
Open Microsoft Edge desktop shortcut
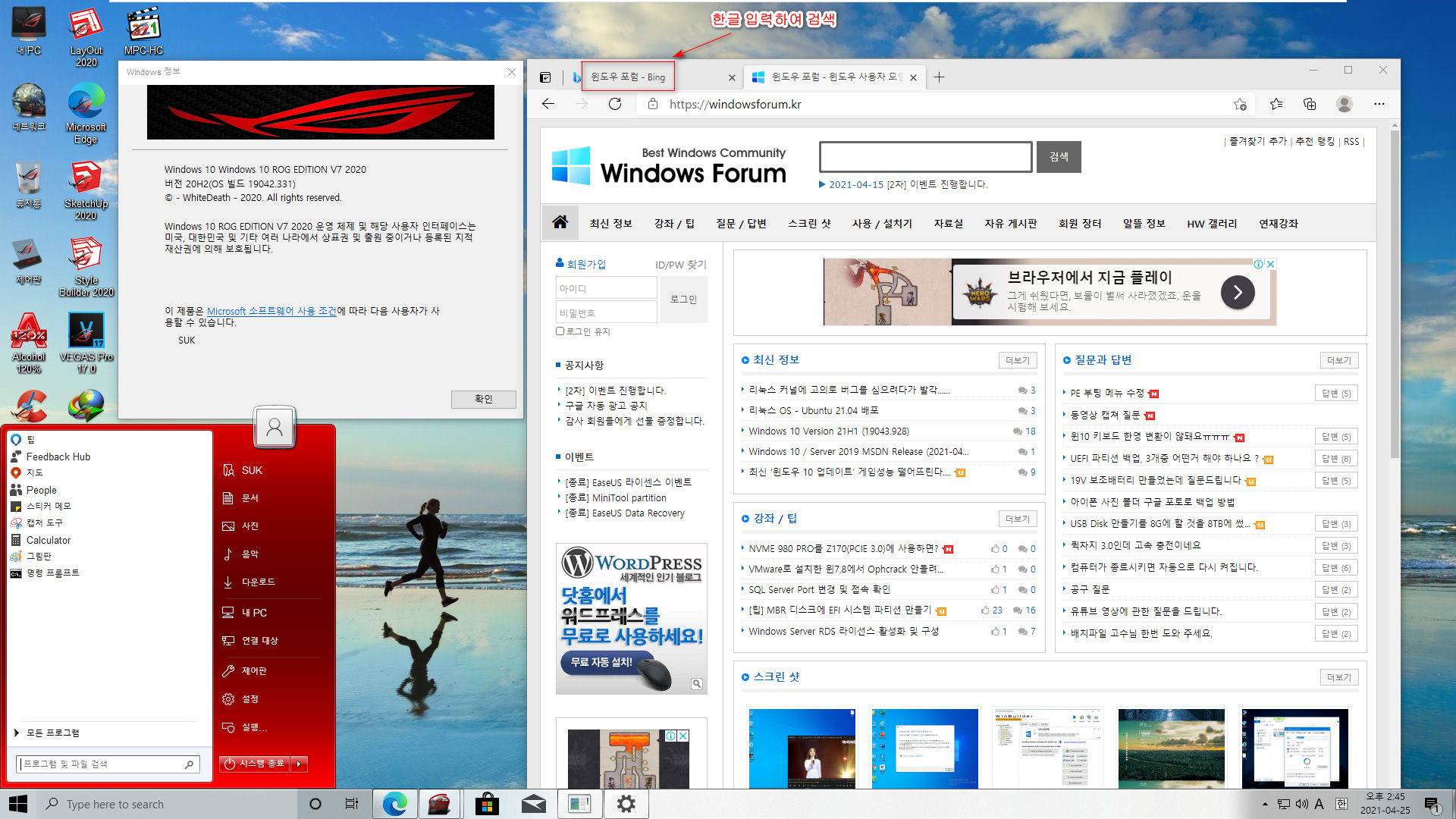(86, 114)
